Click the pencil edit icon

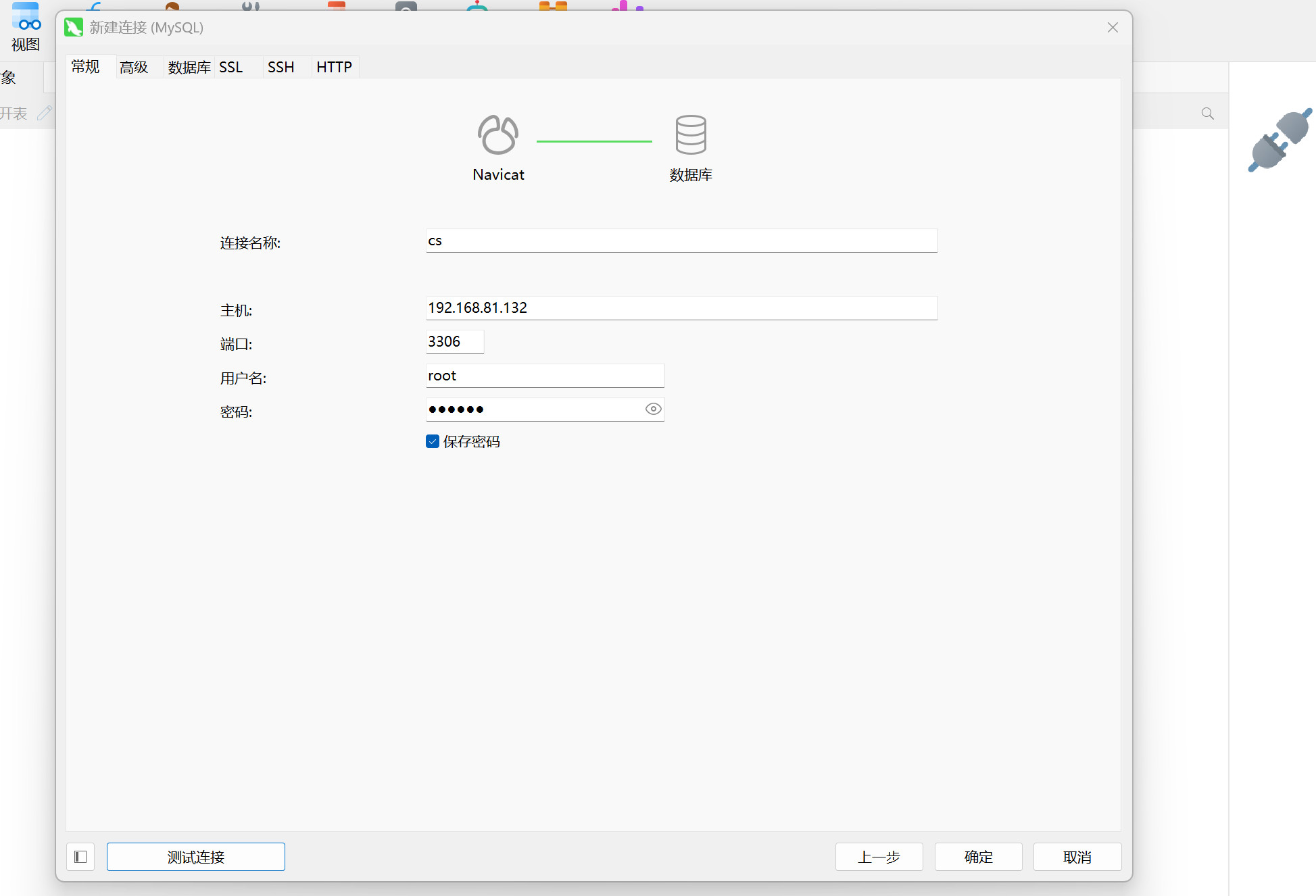[x=45, y=113]
